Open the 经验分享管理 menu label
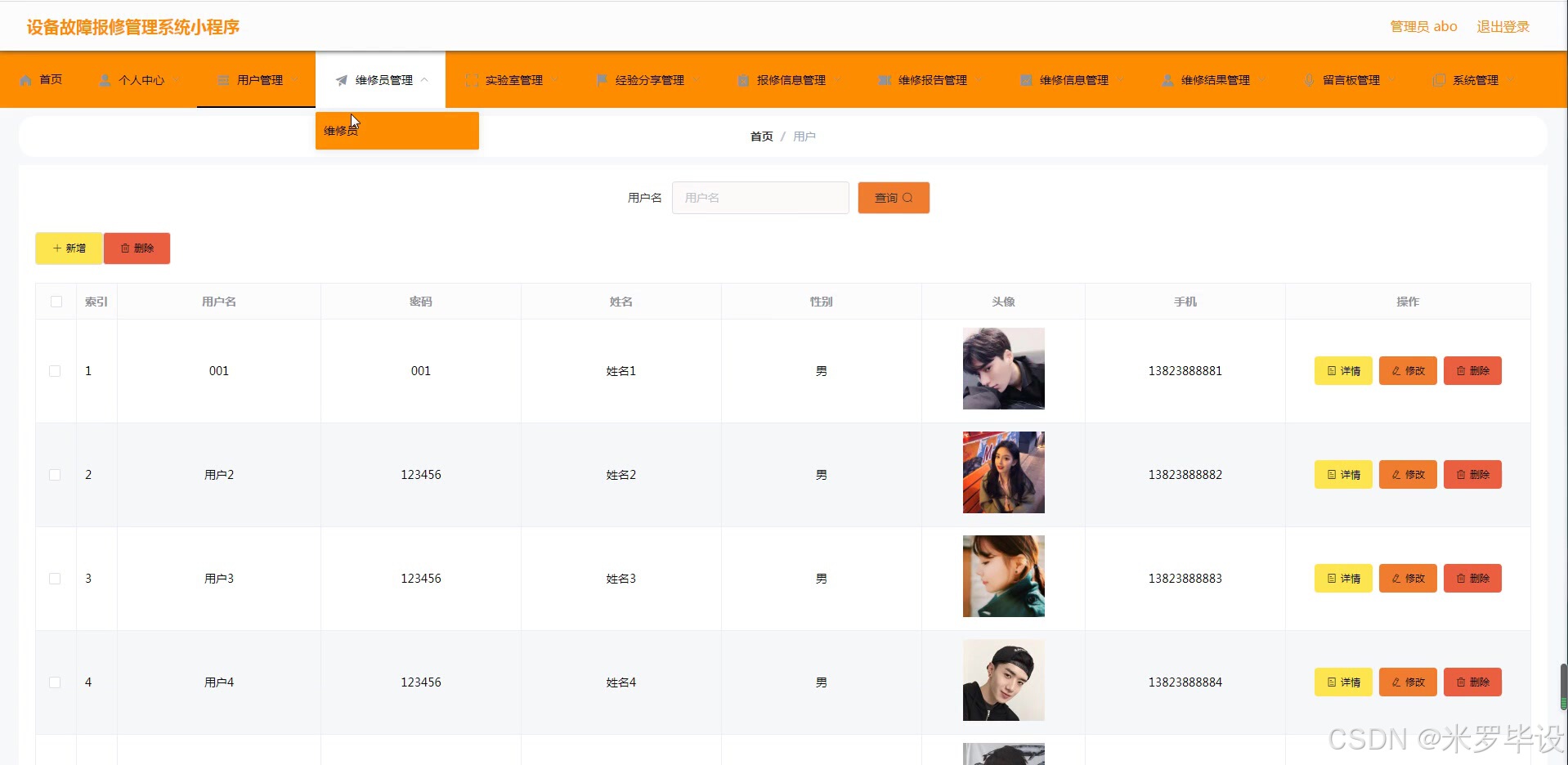Viewport: 1568px width, 765px height. 650,80
